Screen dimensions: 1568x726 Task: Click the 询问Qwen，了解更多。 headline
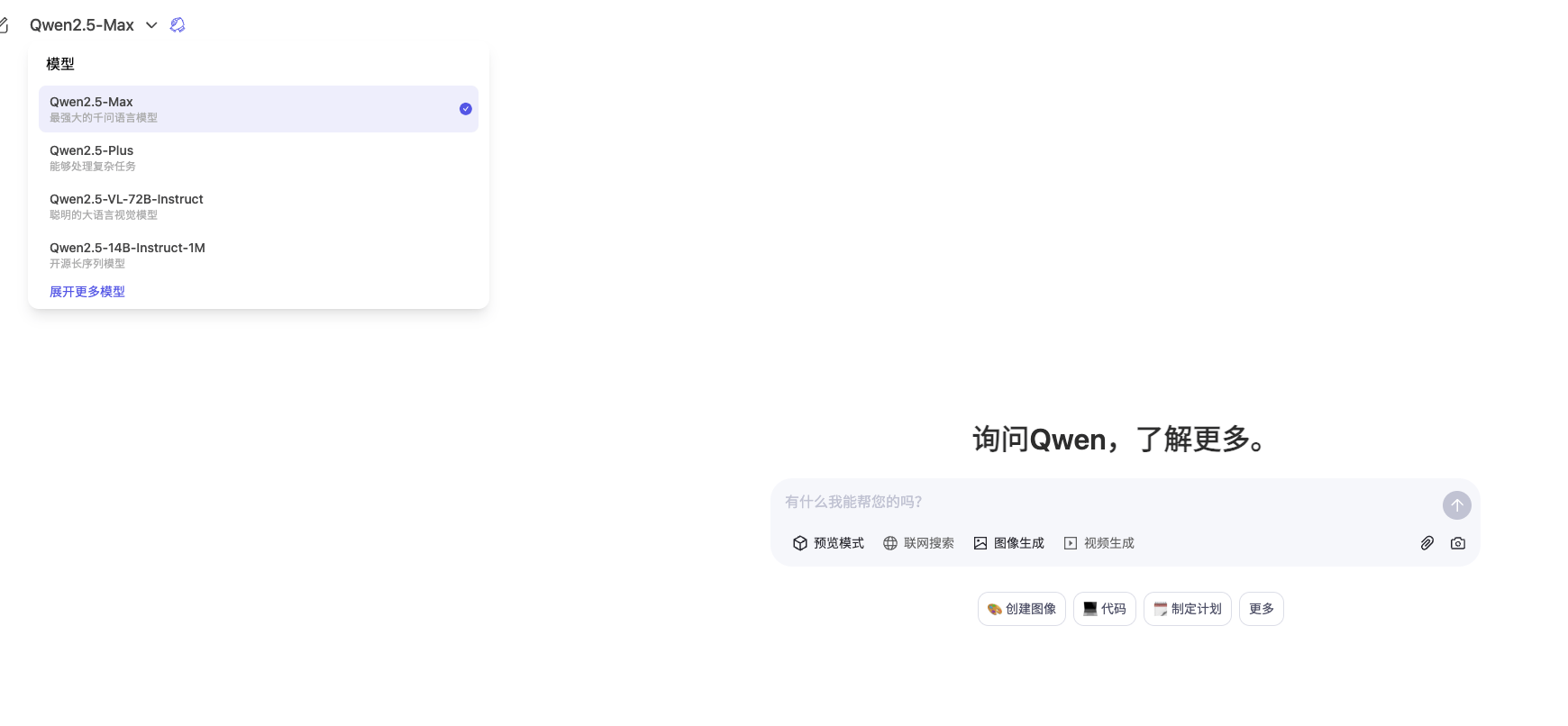[x=1122, y=440]
